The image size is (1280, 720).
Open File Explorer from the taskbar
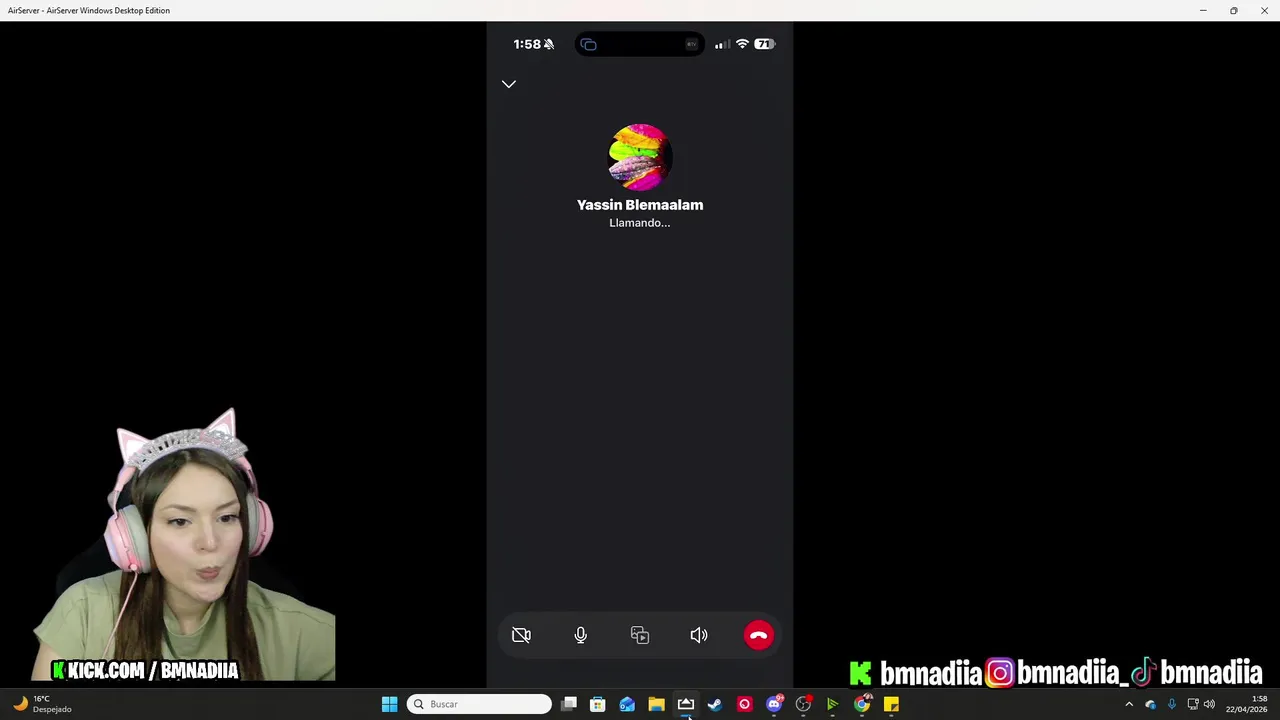tap(656, 704)
